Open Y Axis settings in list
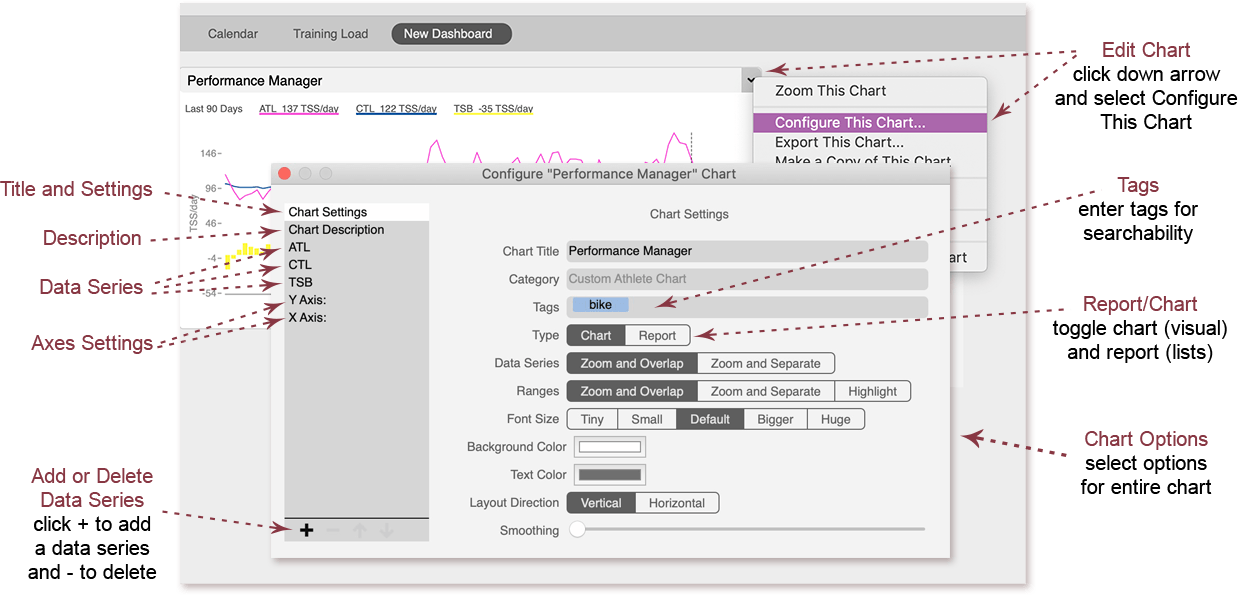 point(357,300)
